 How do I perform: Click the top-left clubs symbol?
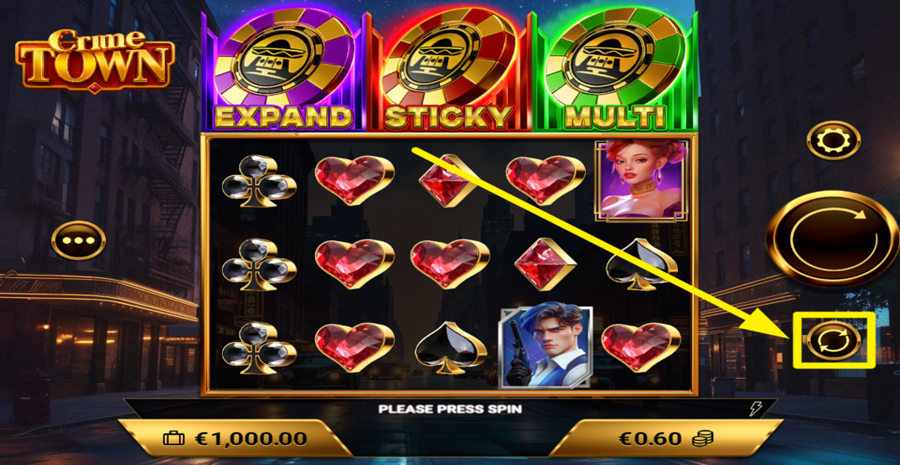[259, 181]
